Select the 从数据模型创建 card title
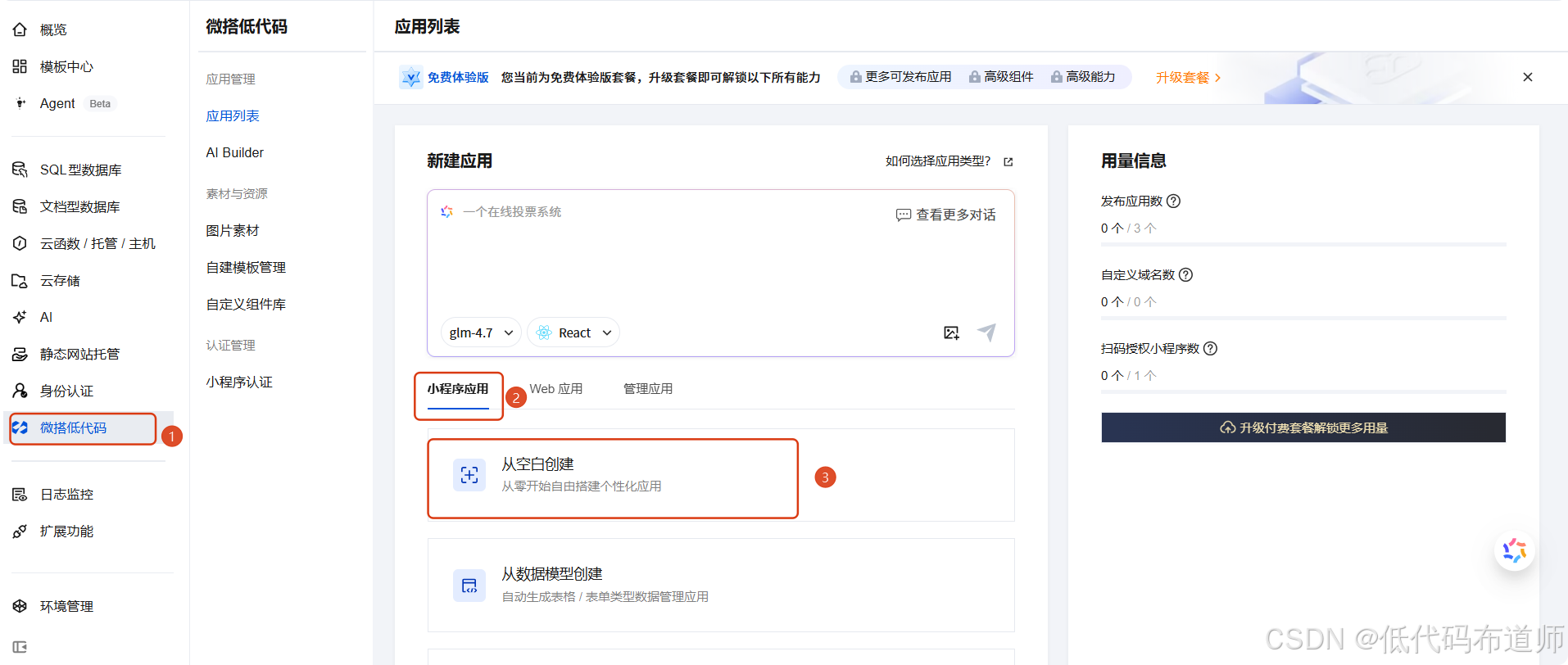The height and width of the screenshot is (665, 1568). pos(552,574)
